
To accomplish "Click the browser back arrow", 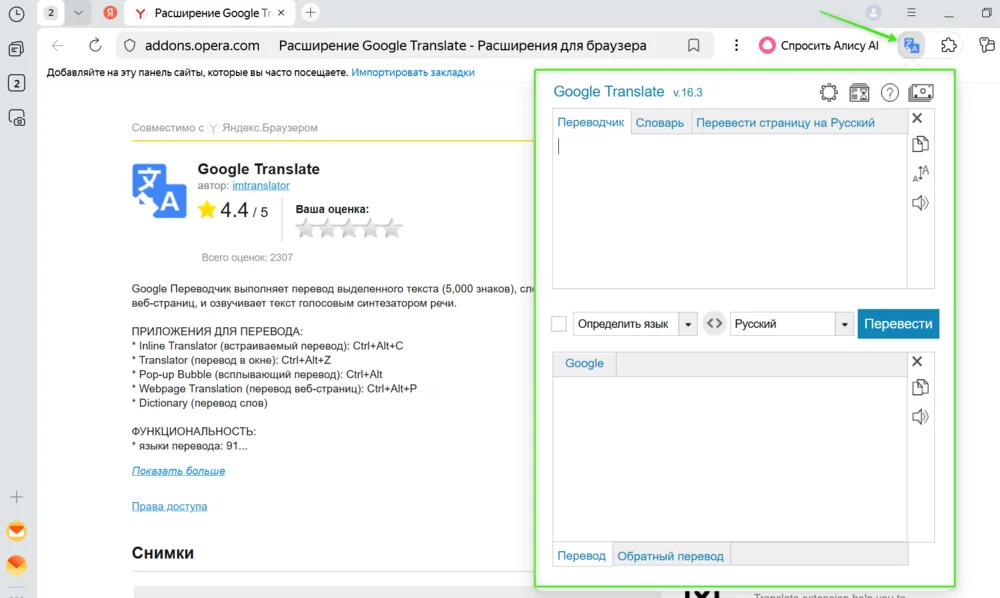I will pyautogui.click(x=58, y=45).
